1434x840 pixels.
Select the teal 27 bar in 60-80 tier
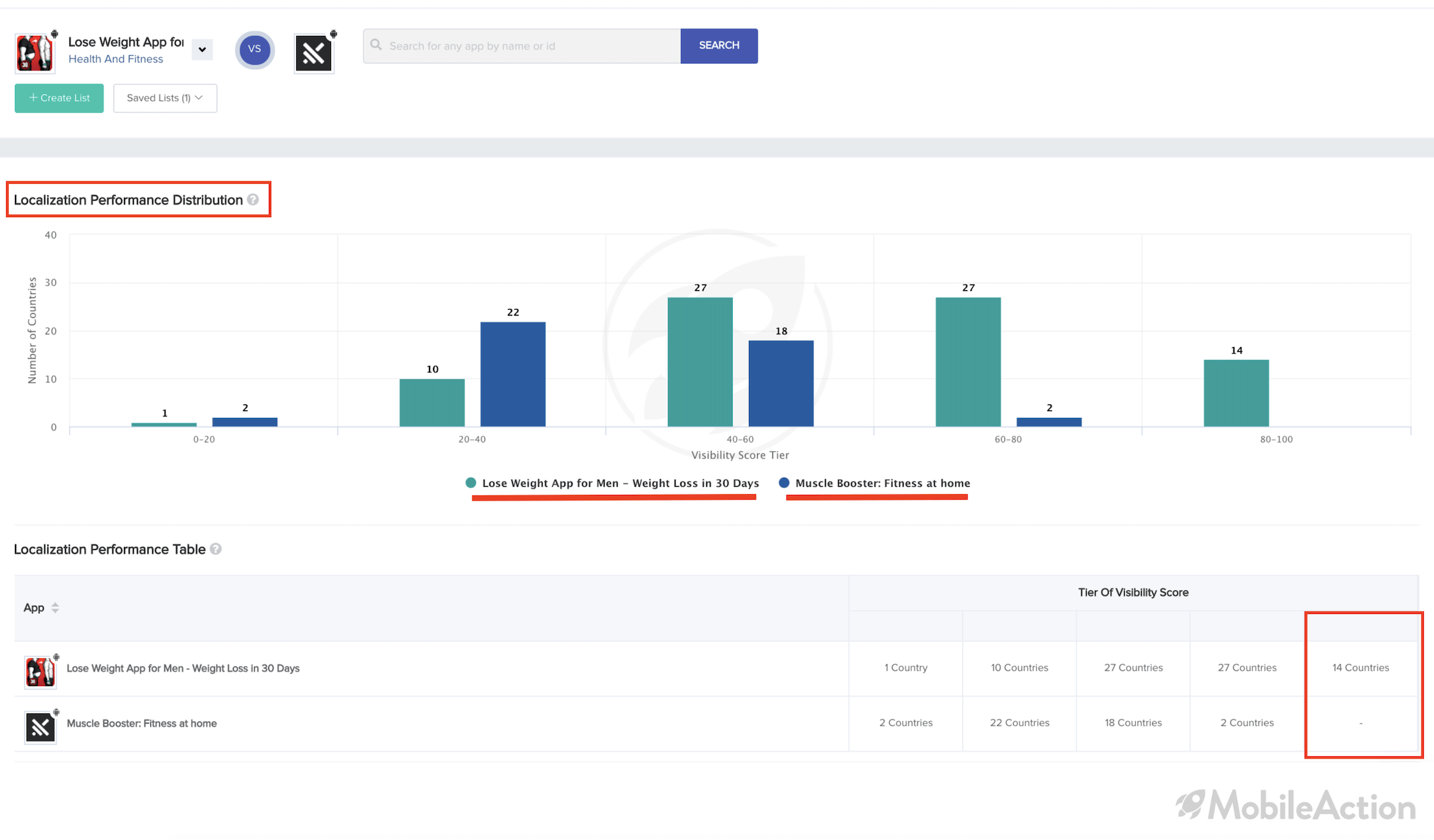click(968, 362)
